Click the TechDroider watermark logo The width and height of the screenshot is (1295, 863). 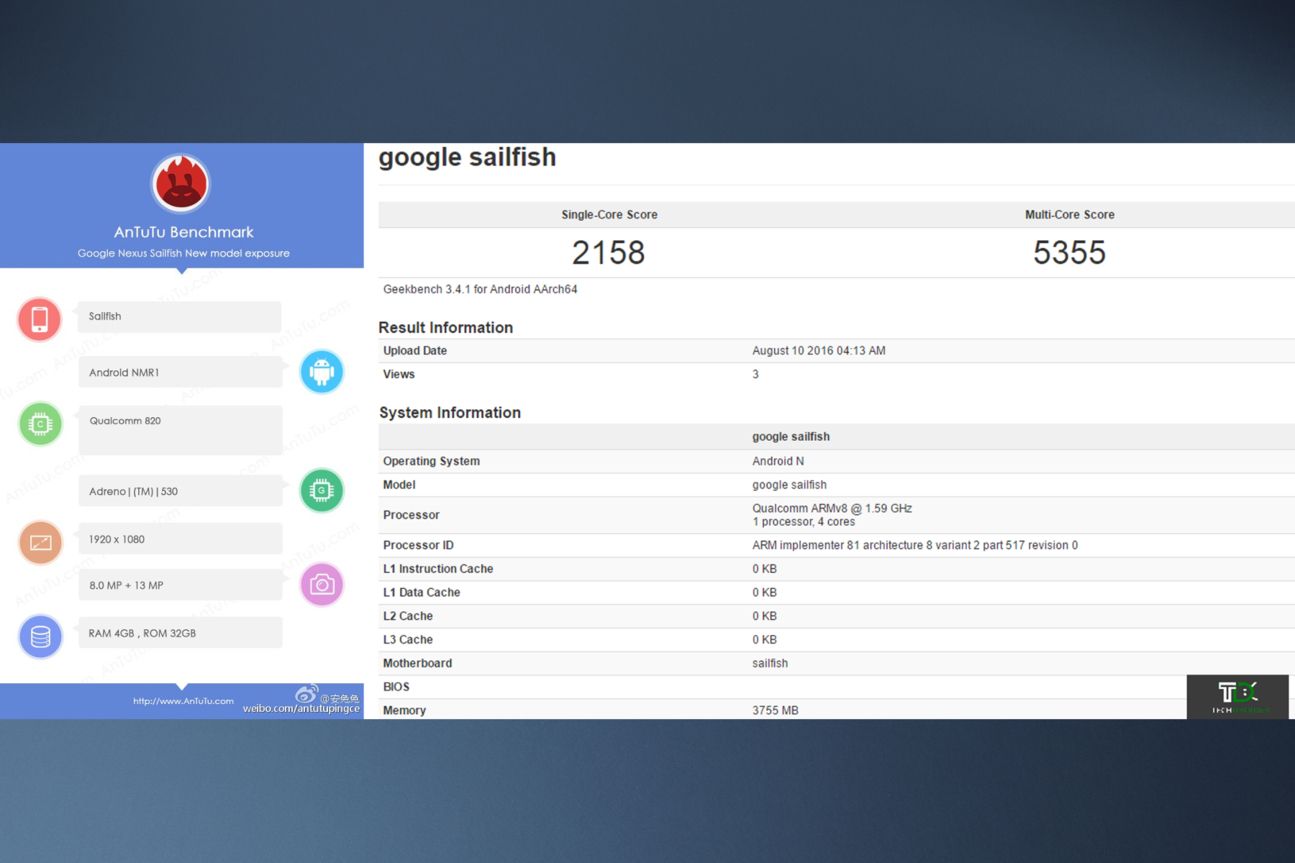point(1237,696)
